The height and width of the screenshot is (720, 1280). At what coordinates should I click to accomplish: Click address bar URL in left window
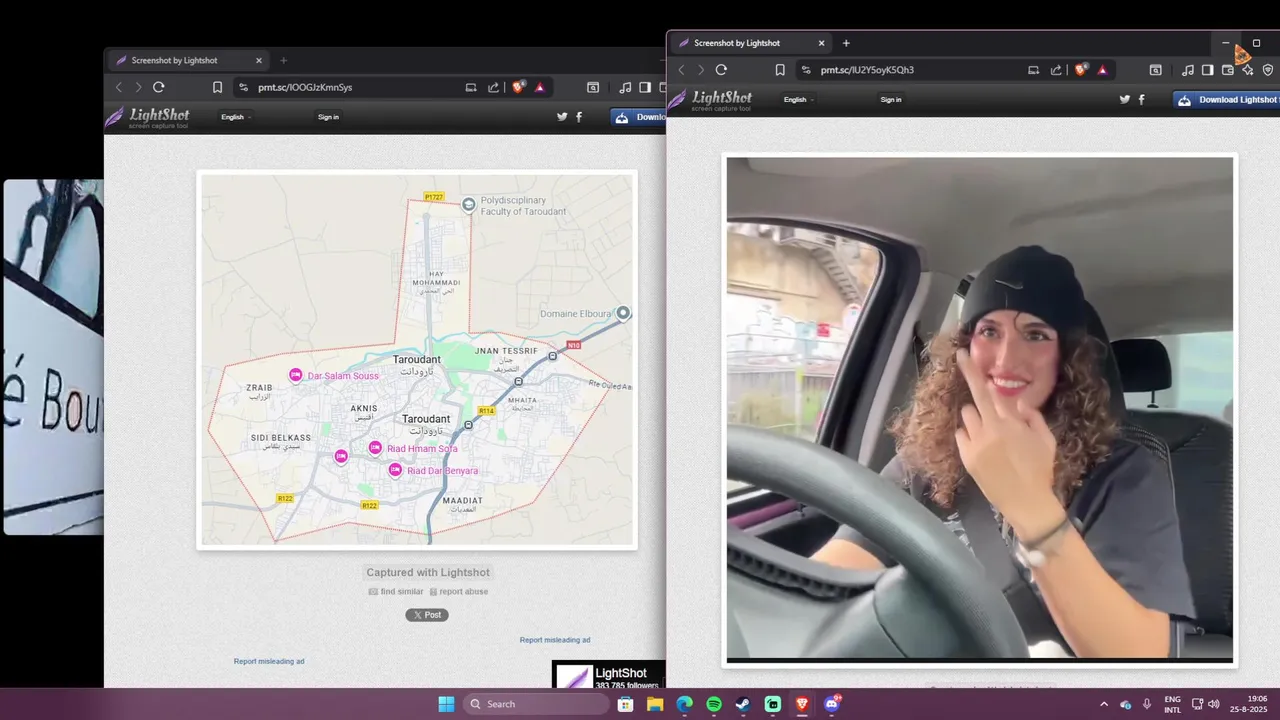coord(305,87)
